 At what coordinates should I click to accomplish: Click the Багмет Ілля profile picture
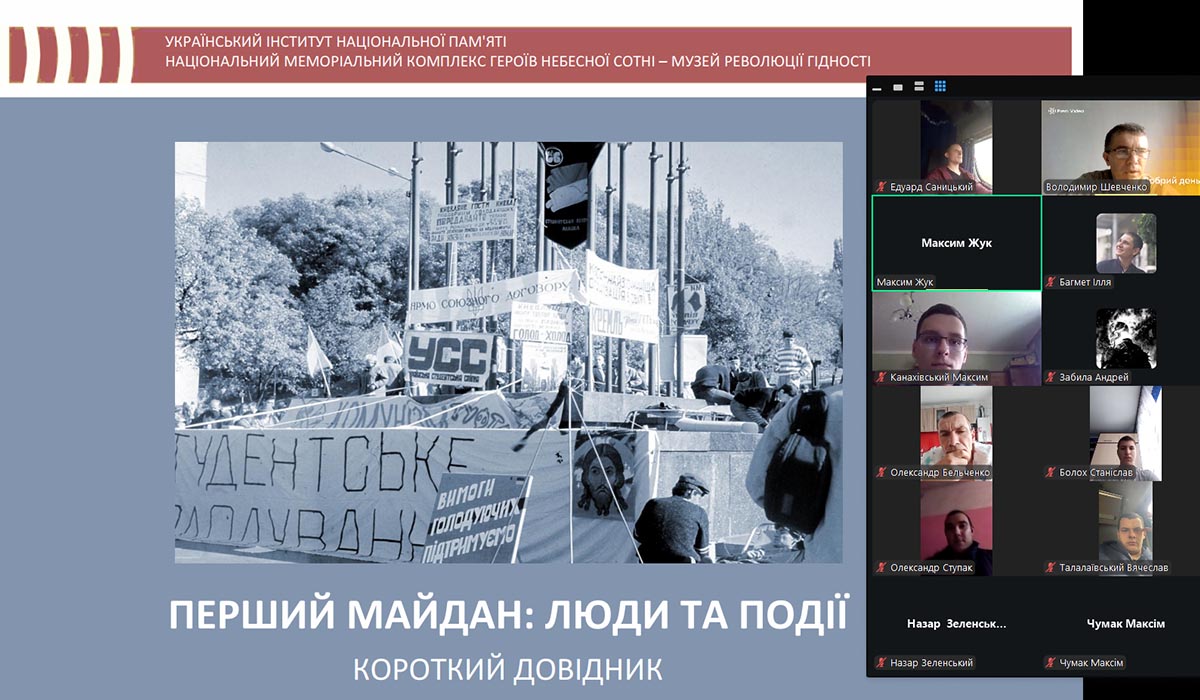tap(1125, 243)
